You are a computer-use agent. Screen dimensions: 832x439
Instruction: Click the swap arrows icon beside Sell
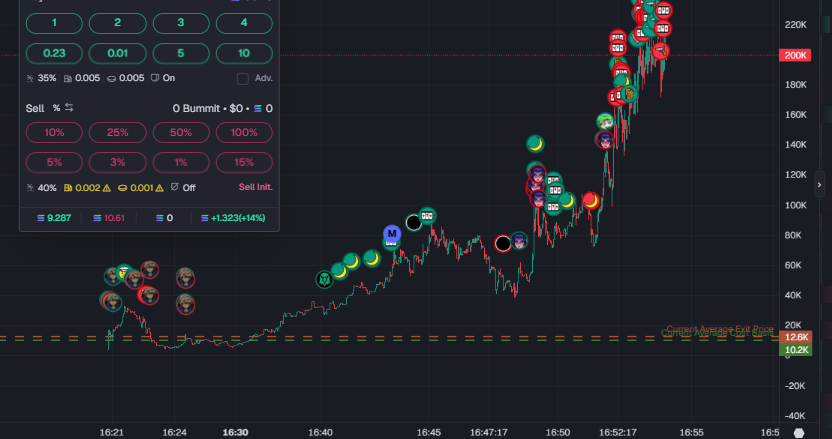[x=69, y=108]
